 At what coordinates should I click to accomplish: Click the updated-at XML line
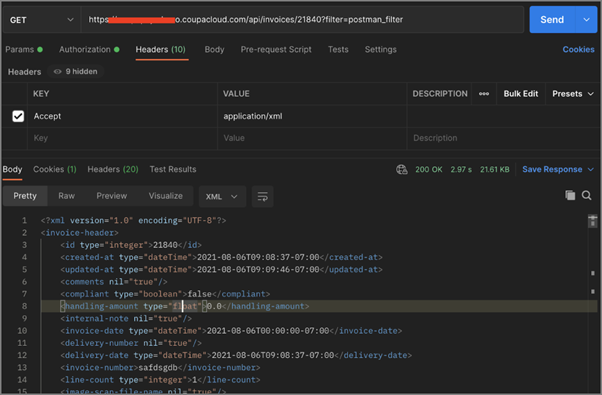point(221,269)
